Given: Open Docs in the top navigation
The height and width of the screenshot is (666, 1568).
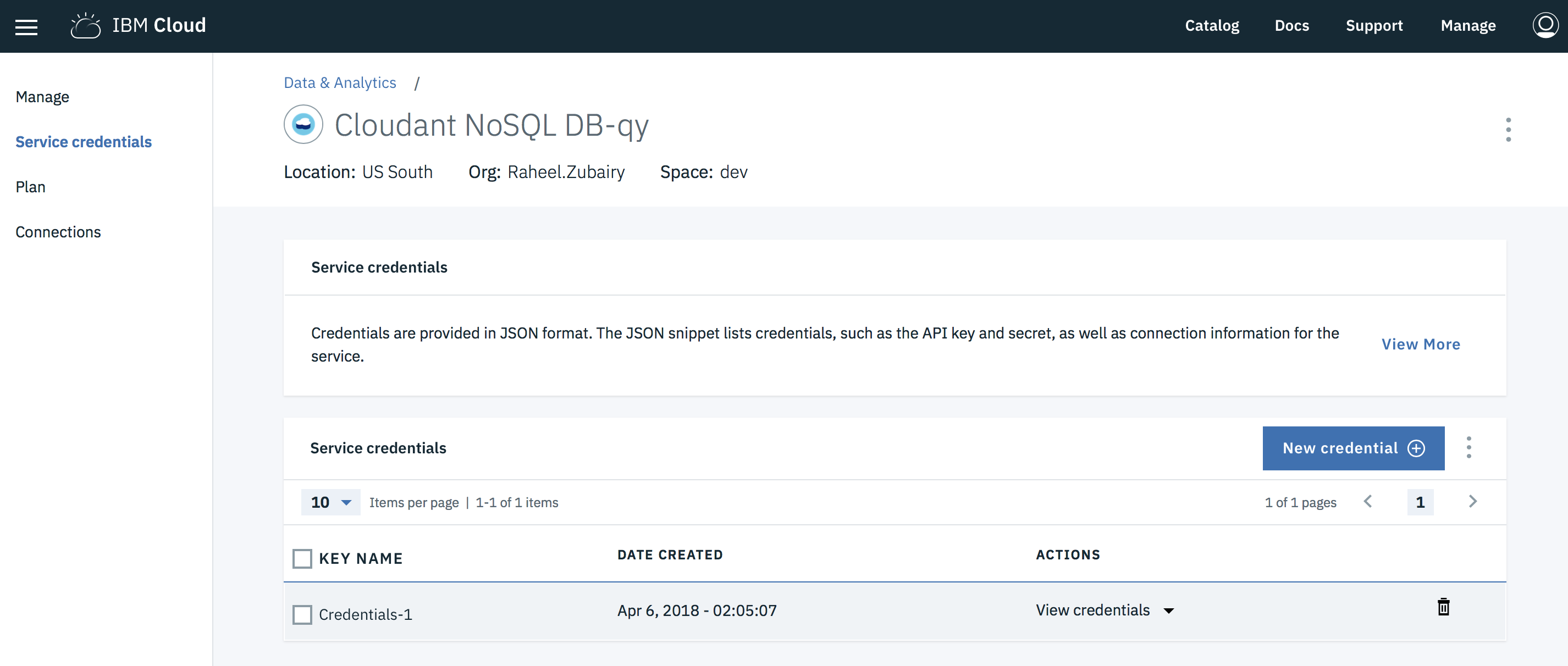Looking at the screenshot, I should 1291,25.
